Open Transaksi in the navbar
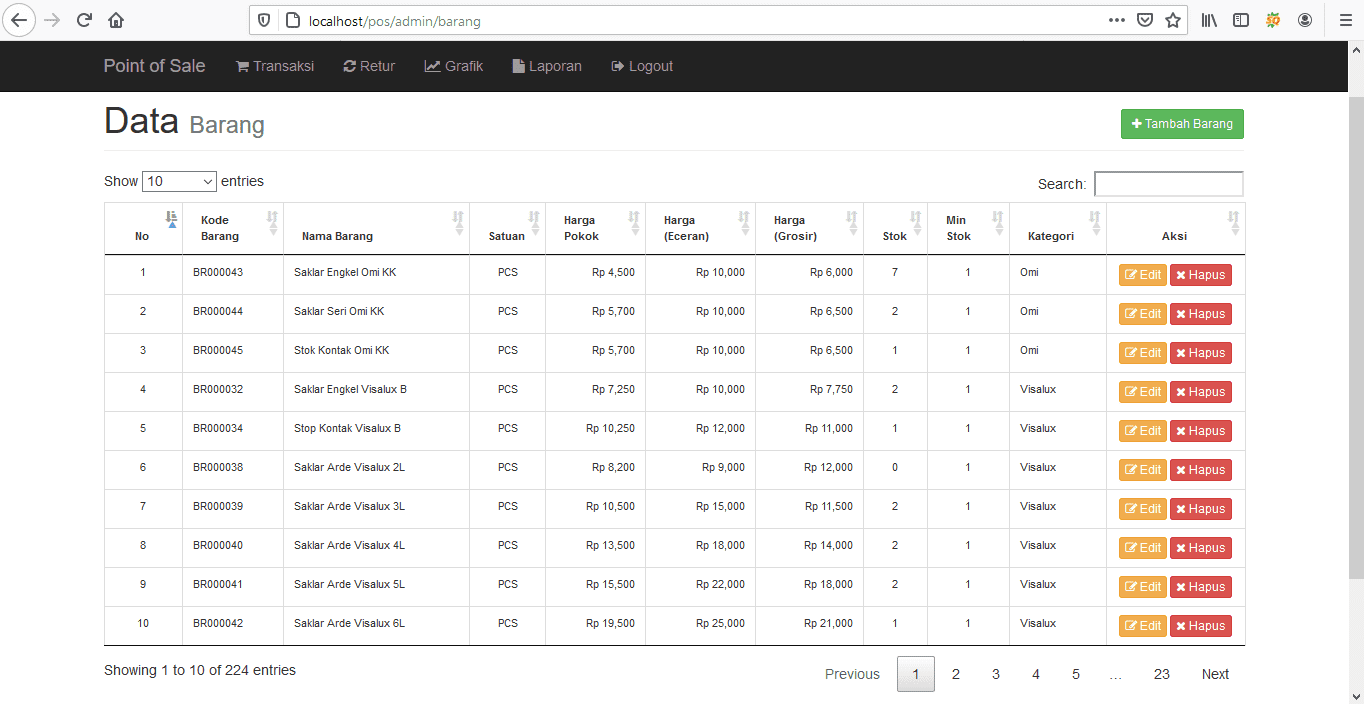The image size is (1364, 704). pos(275,66)
